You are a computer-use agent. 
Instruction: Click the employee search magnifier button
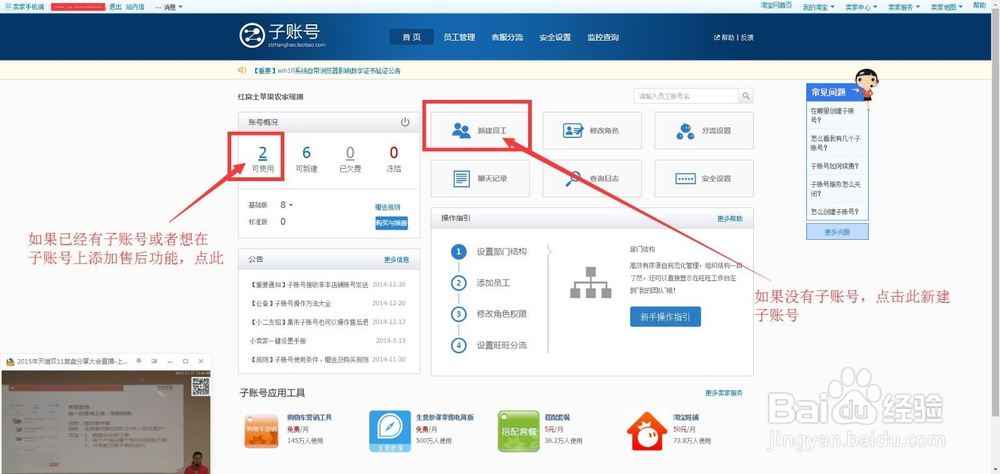tap(746, 96)
